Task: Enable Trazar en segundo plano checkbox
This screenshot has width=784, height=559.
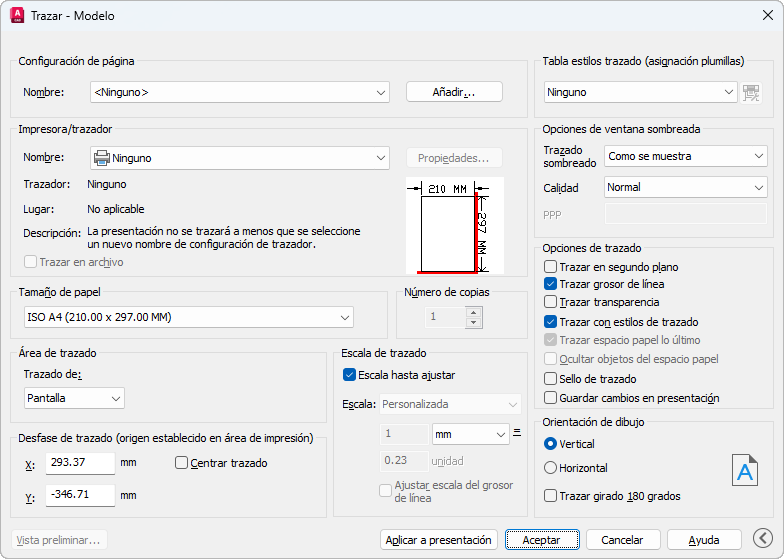Action: point(551,267)
